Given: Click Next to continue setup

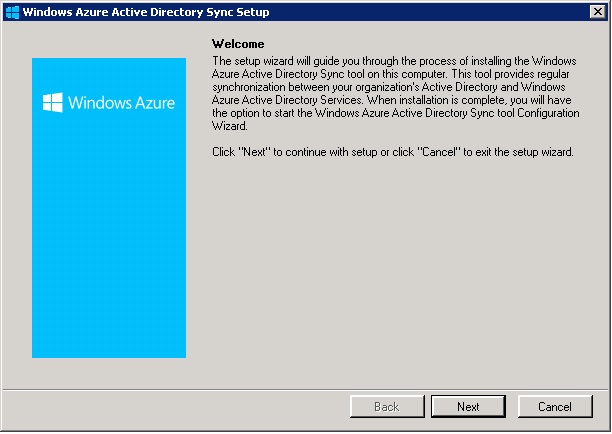Looking at the screenshot, I should [x=468, y=407].
